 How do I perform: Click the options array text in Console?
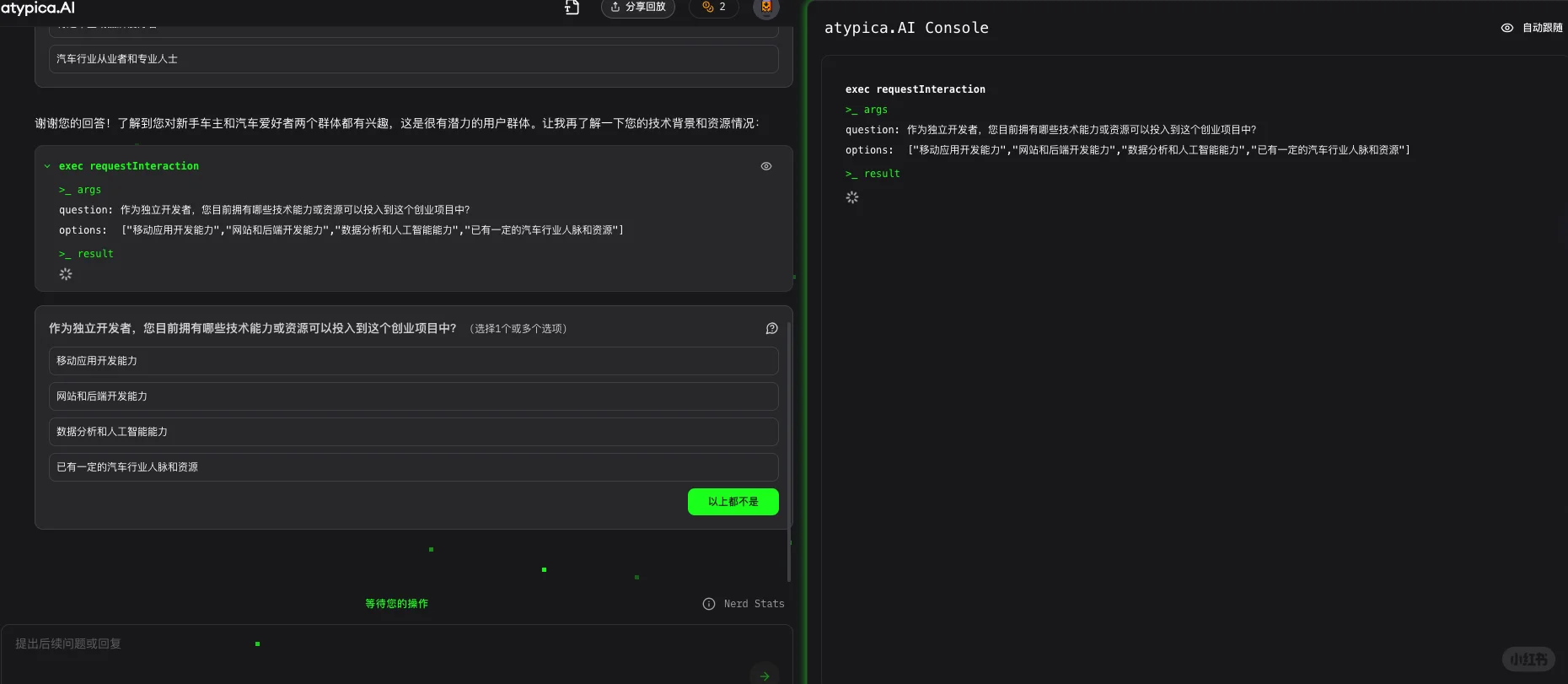tap(1159, 150)
